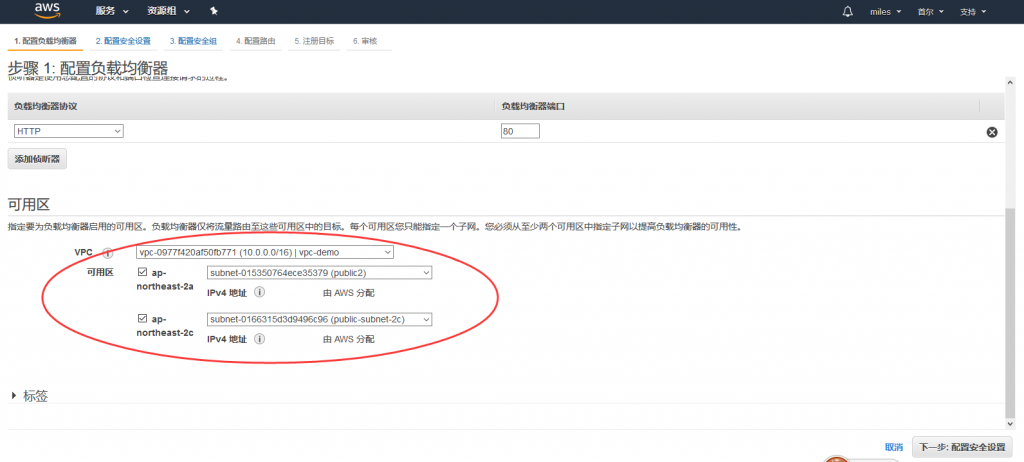
Task: Click the vertical page scrollbar
Action: 1011,312
